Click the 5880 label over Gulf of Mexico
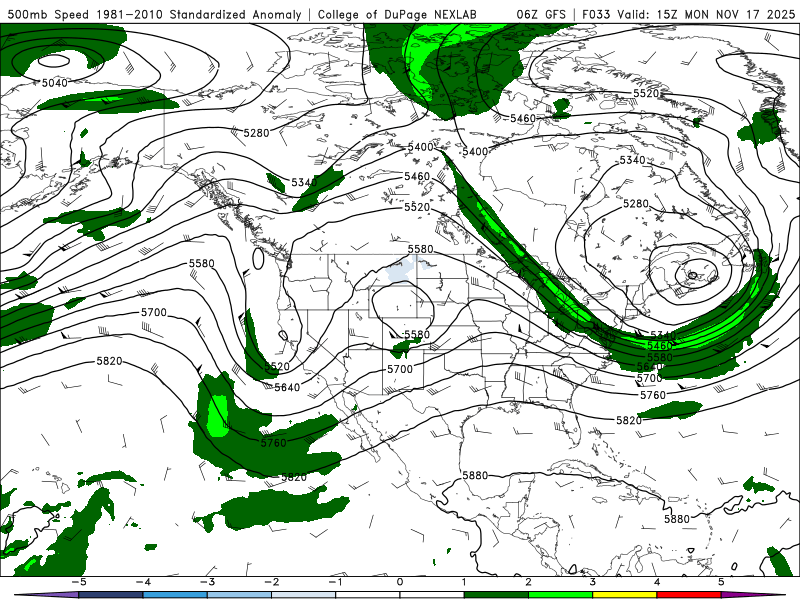Image resolution: width=800 pixels, height=600 pixels. pos(475,476)
